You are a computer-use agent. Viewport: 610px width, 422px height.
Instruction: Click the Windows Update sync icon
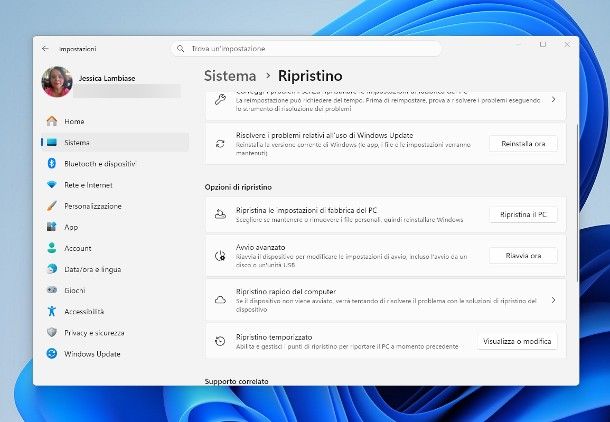52,354
